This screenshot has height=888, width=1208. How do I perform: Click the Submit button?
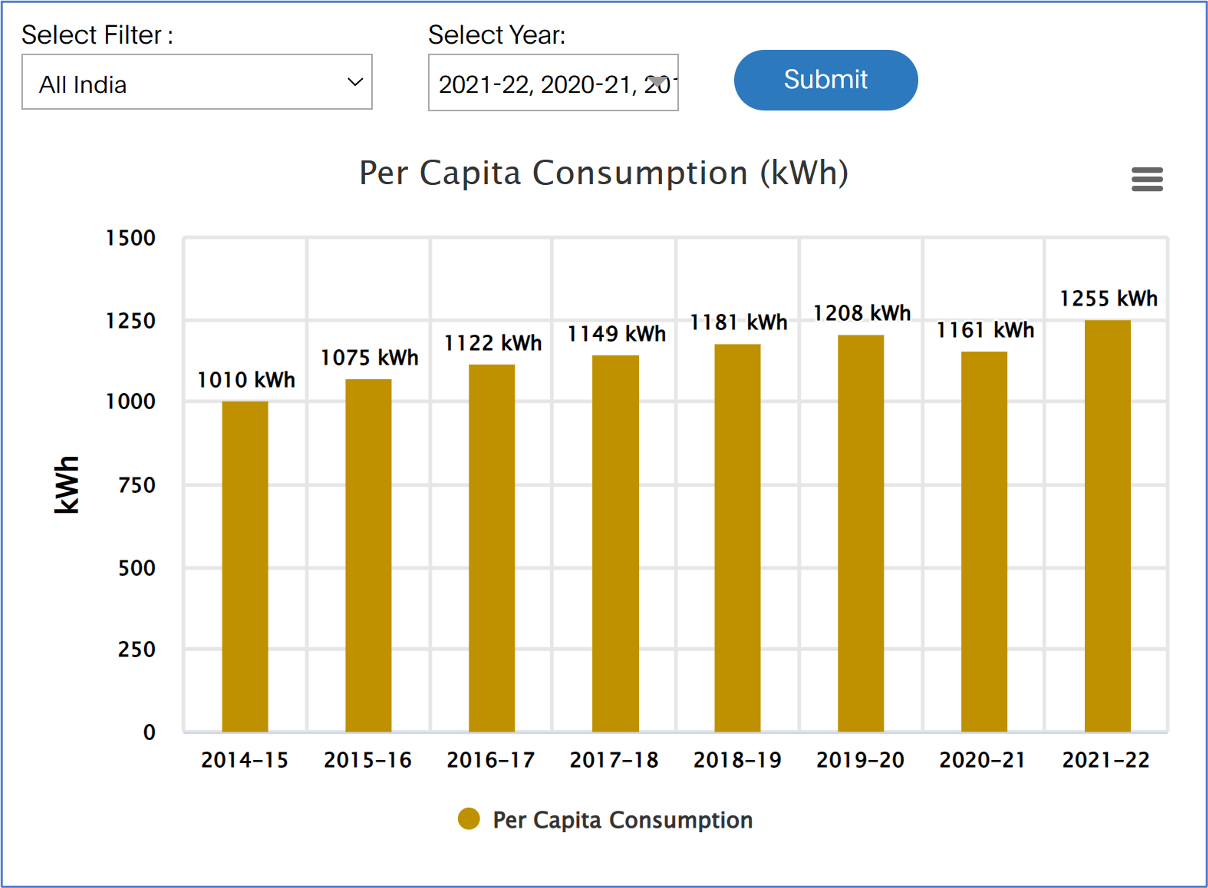(825, 80)
